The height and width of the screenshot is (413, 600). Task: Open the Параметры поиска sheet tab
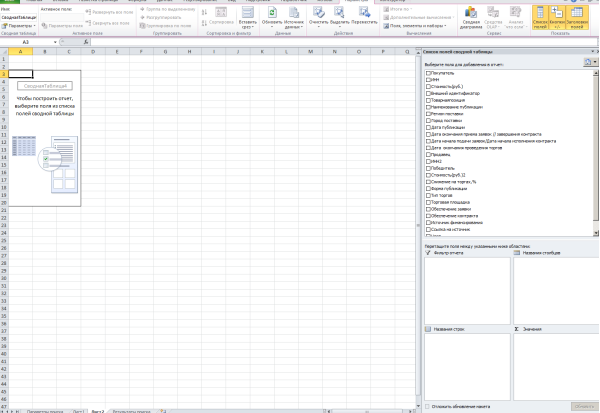[x=45, y=411]
